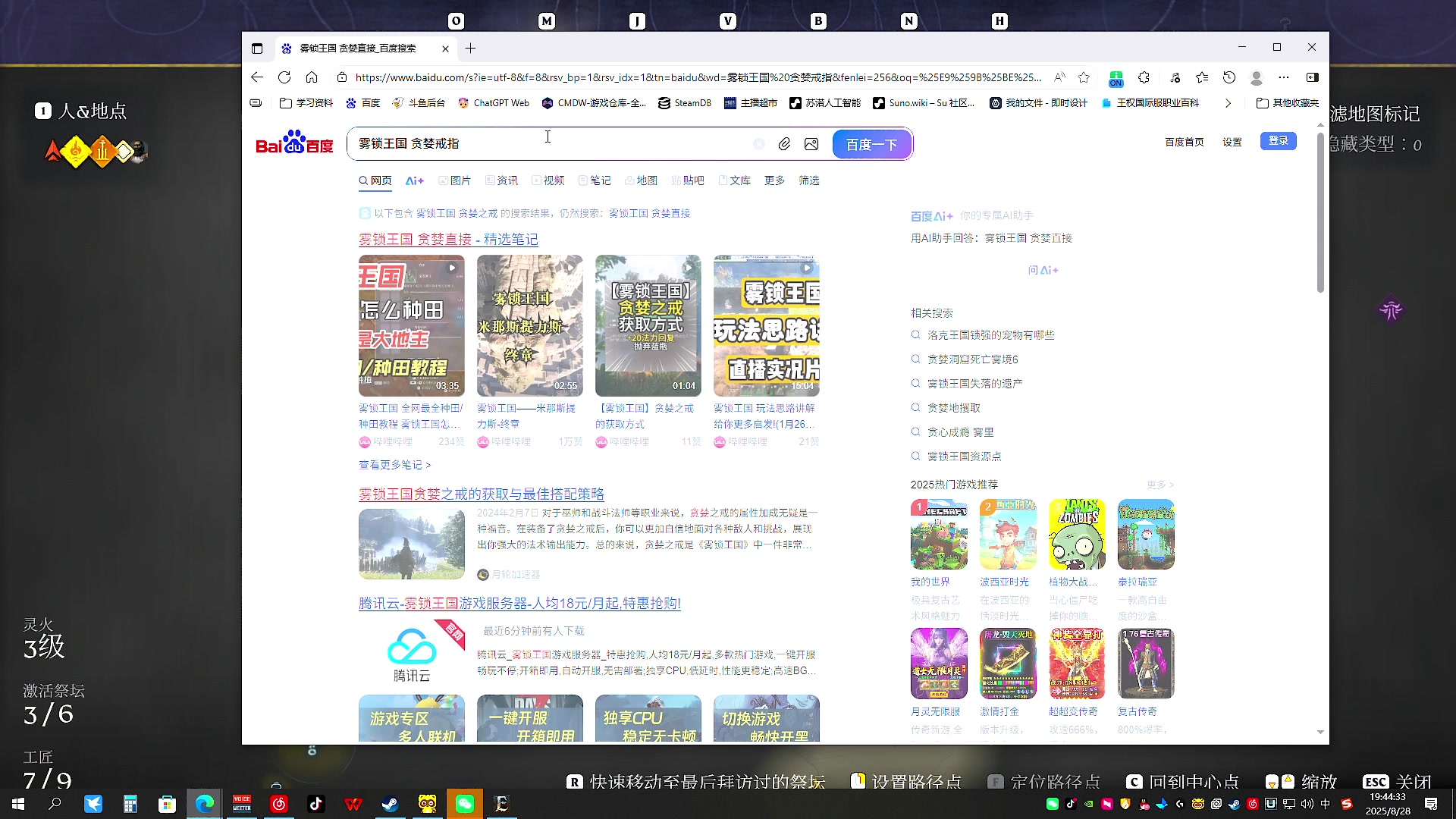Open 我的世界 game thumbnail
1456x819 pixels.
[x=939, y=534]
